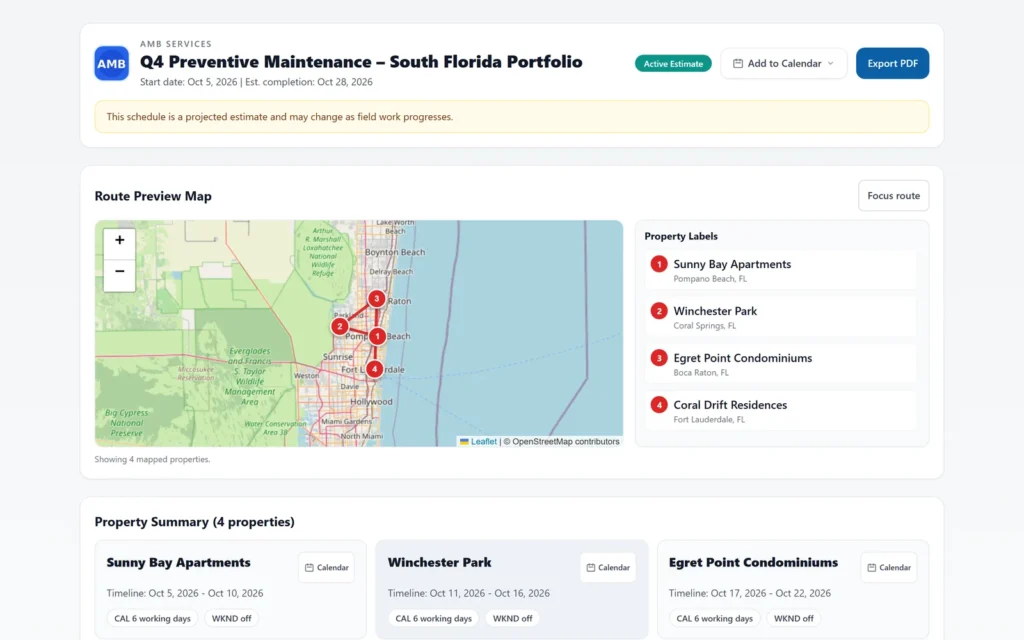Click the Winchester Park card title
The image size is (1024, 640).
click(440, 562)
